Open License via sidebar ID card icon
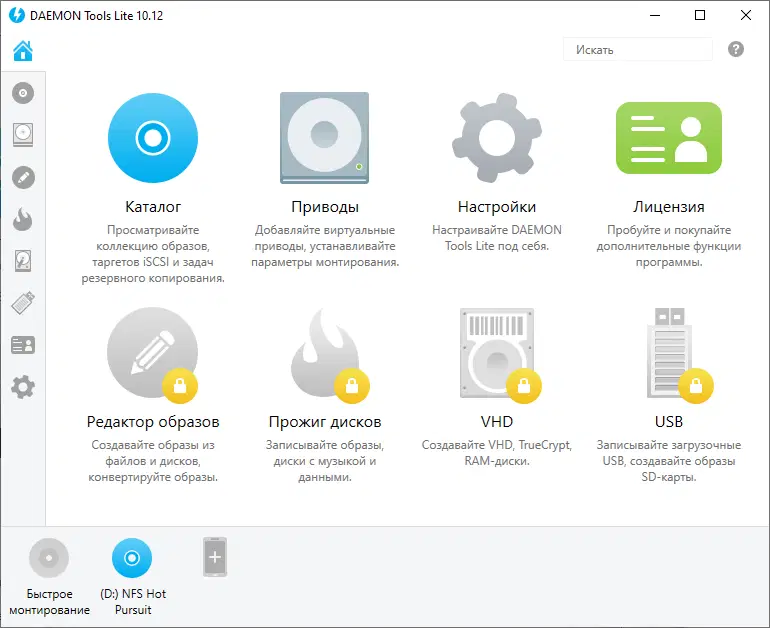 point(23,345)
